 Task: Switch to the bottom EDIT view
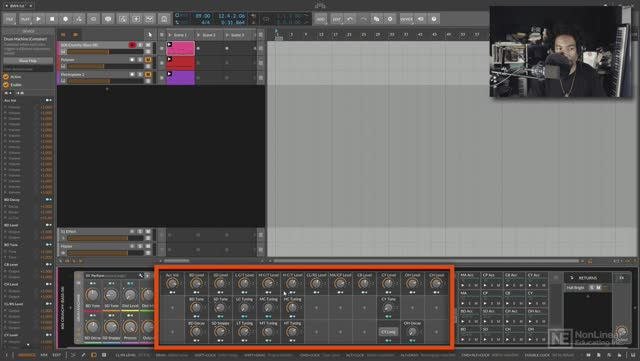click(x=56, y=355)
